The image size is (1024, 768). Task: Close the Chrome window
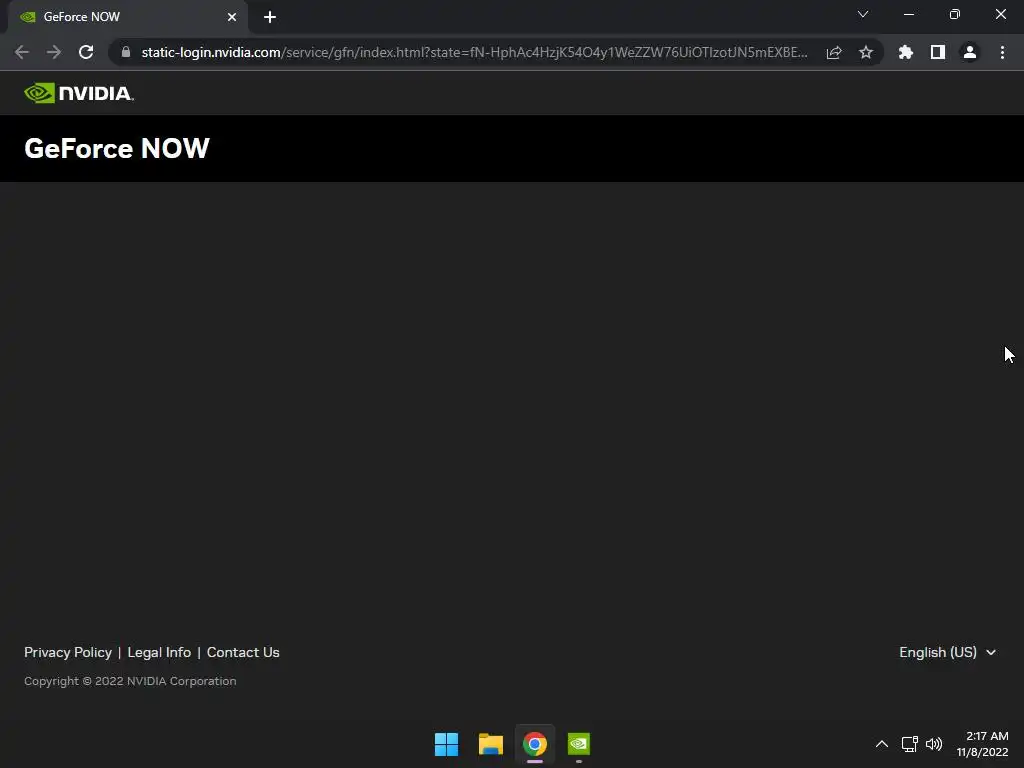(x=1000, y=14)
